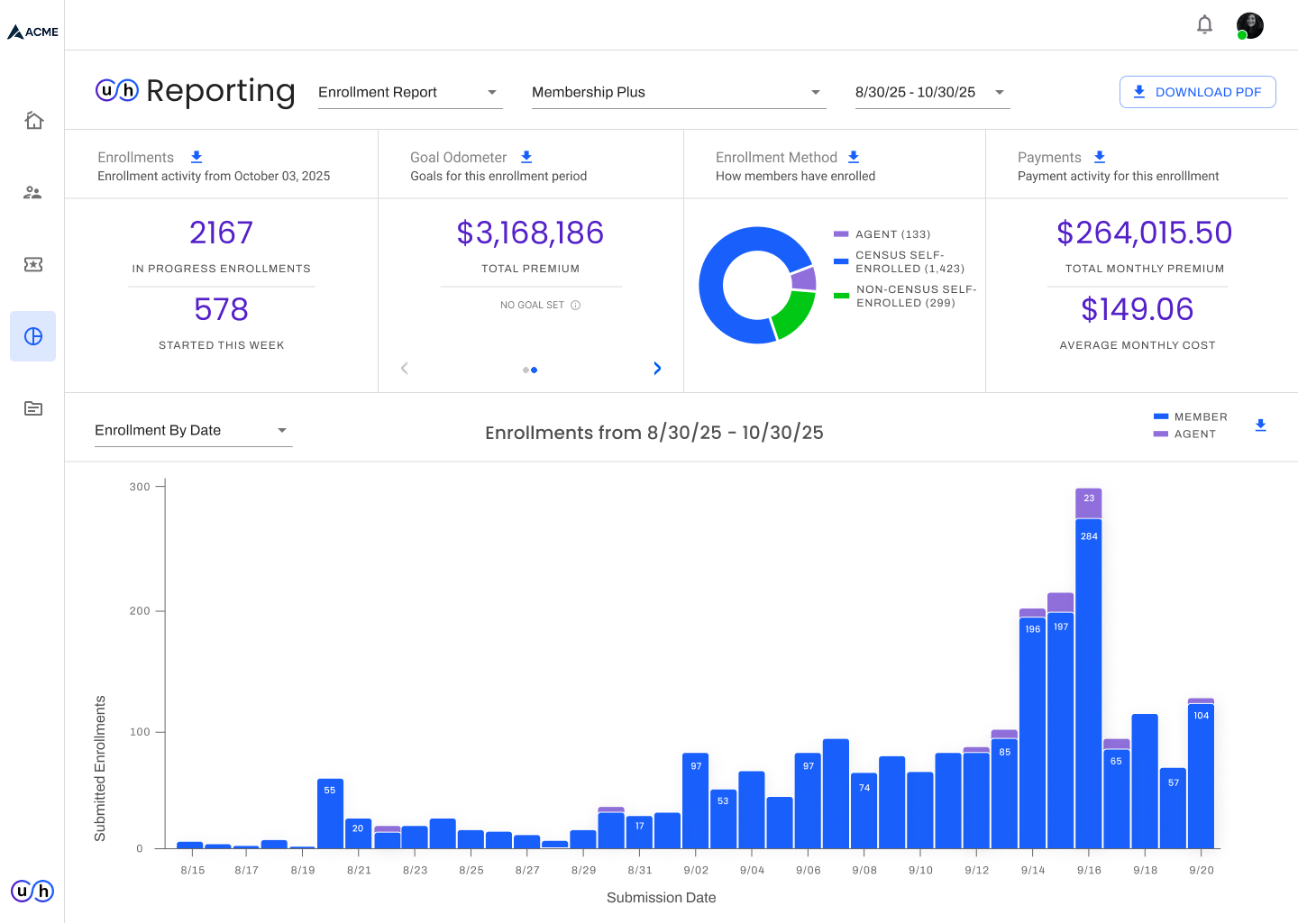Image resolution: width=1298 pixels, height=924 pixels.
Task: Click the Download PDF button
Action: (x=1197, y=92)
